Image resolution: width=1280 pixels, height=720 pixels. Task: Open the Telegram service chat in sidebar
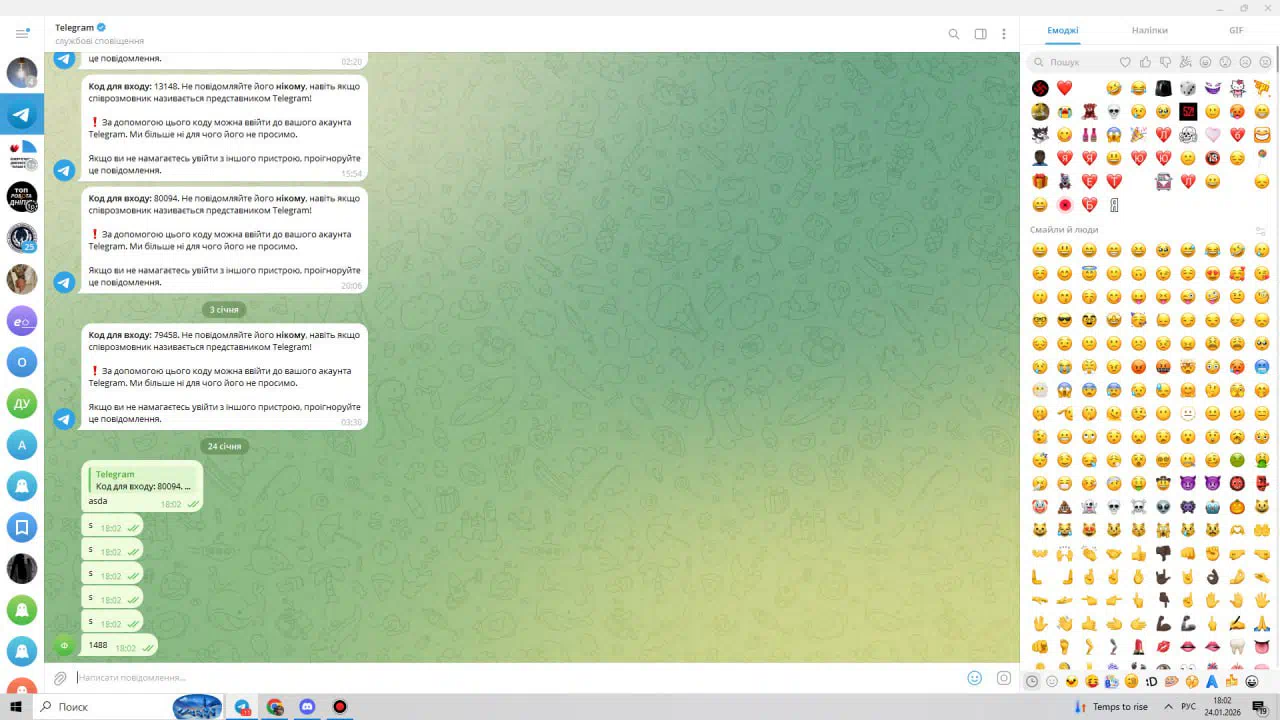pos(22,114)
